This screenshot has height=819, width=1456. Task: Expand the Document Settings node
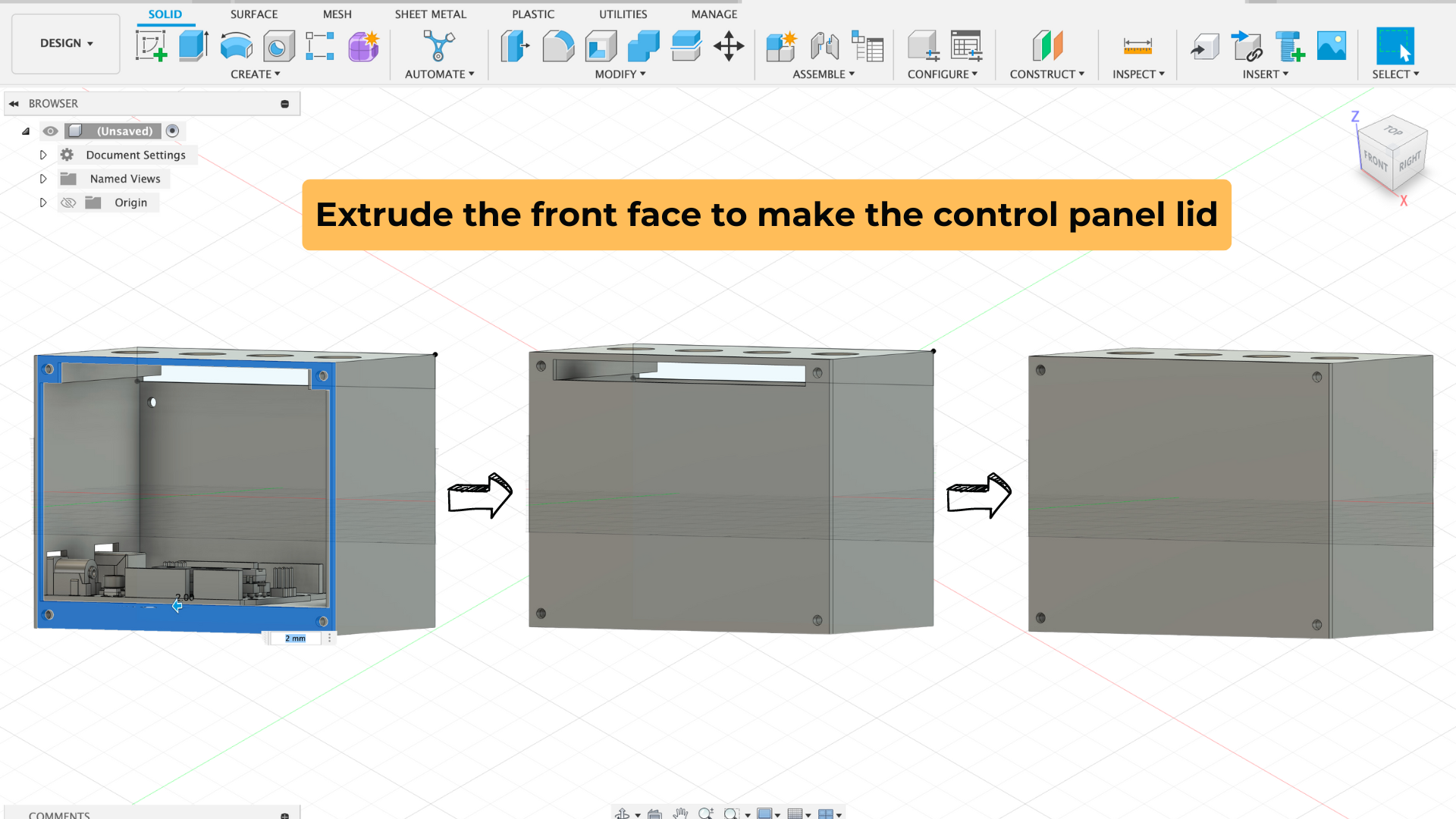point(43,155)
